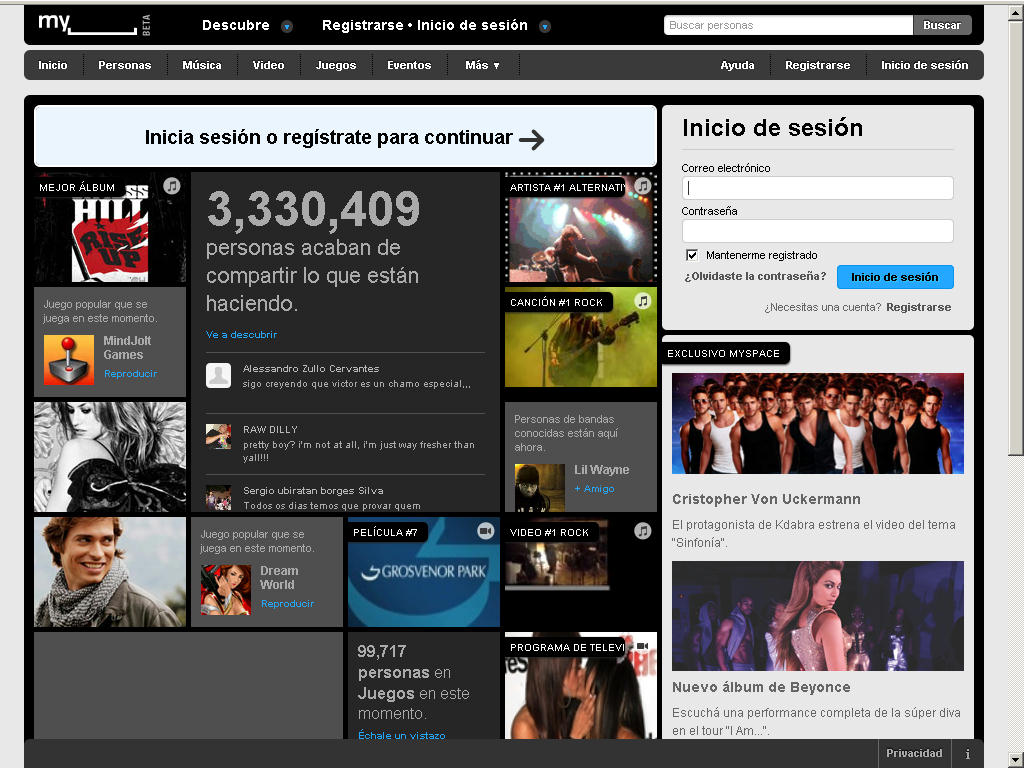
Task: Open the Música tab in navigation bar
Action: (202, 65)
